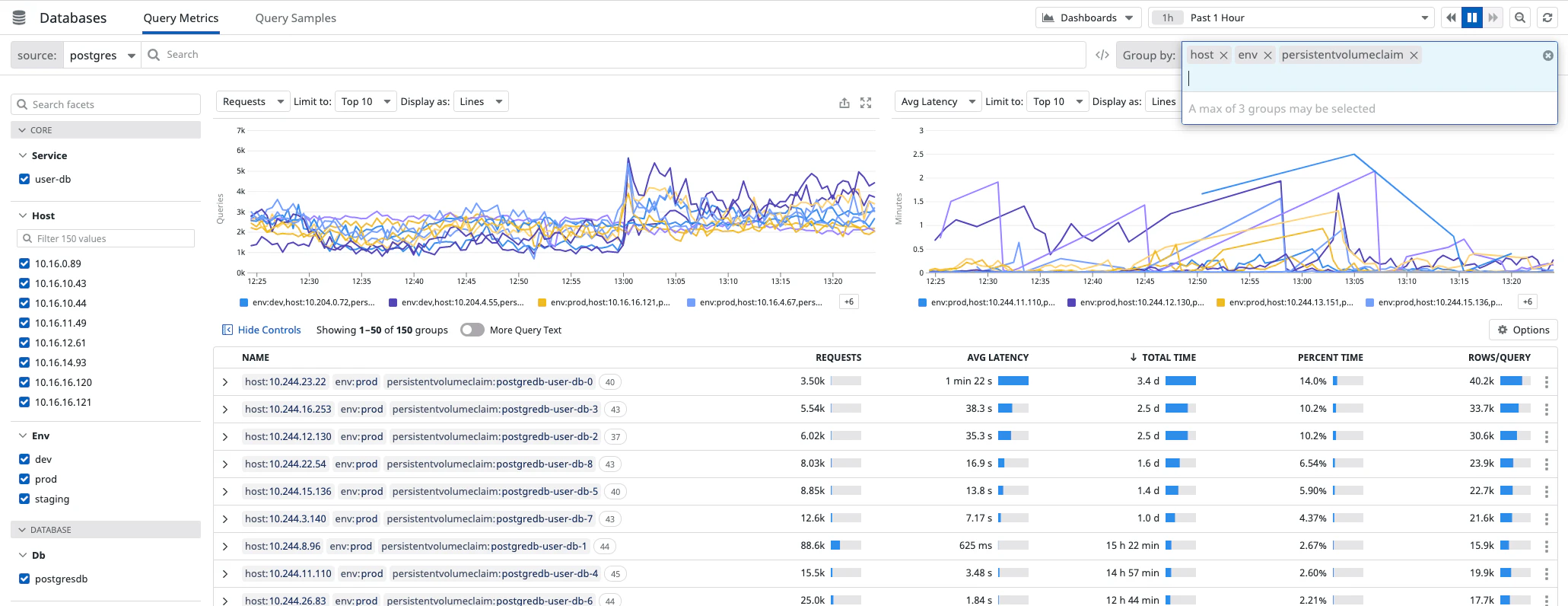This screenshot has width=1568, height=606.
Task: Expand row for host 10.244.23.22
Action: click(x=225, y=382)
